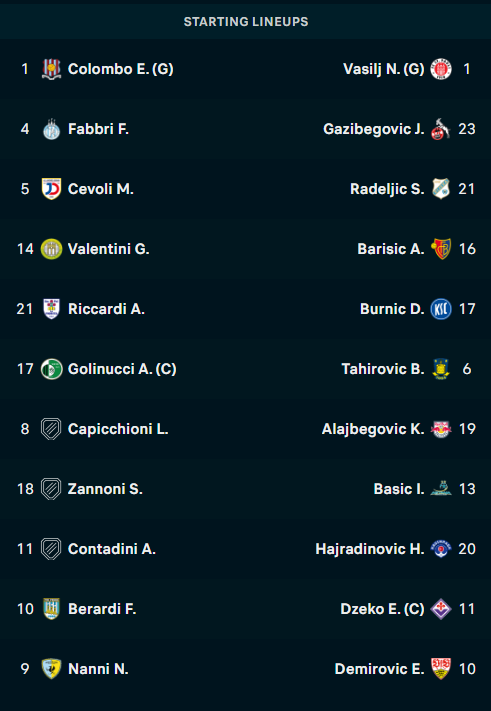The height and width of the screenshot is (711, 491).
Task: Click the St. Pauli crest beside Vasilj N.
Action: 441,69
